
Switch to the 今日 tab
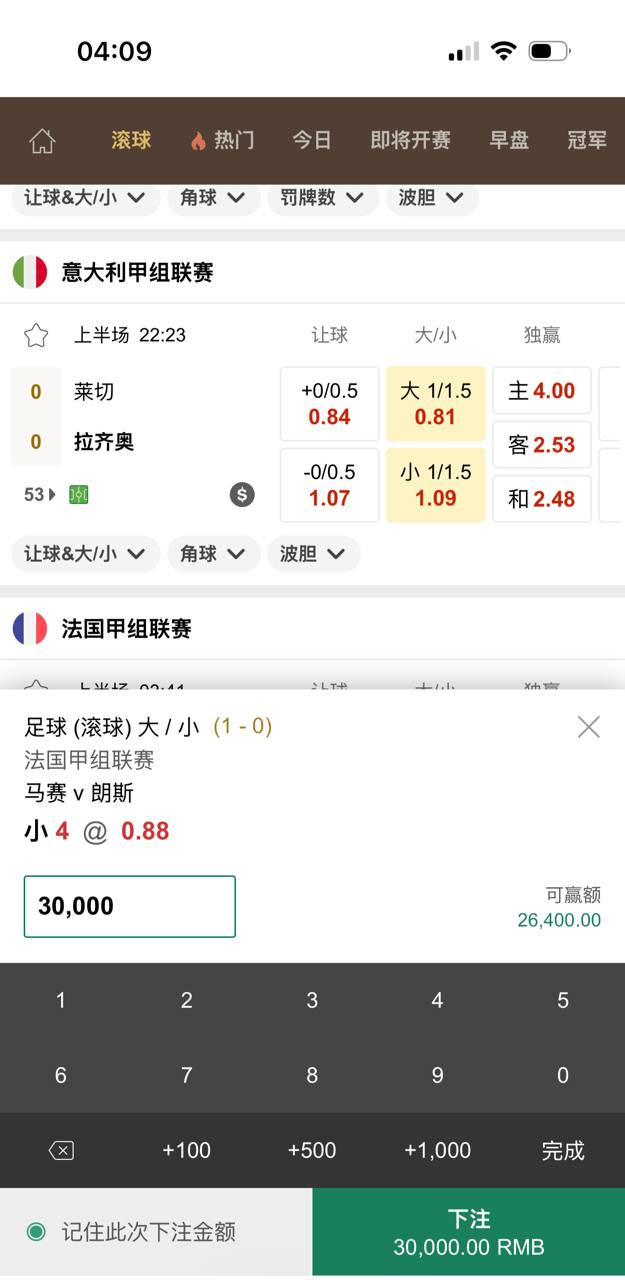(312, 140)
